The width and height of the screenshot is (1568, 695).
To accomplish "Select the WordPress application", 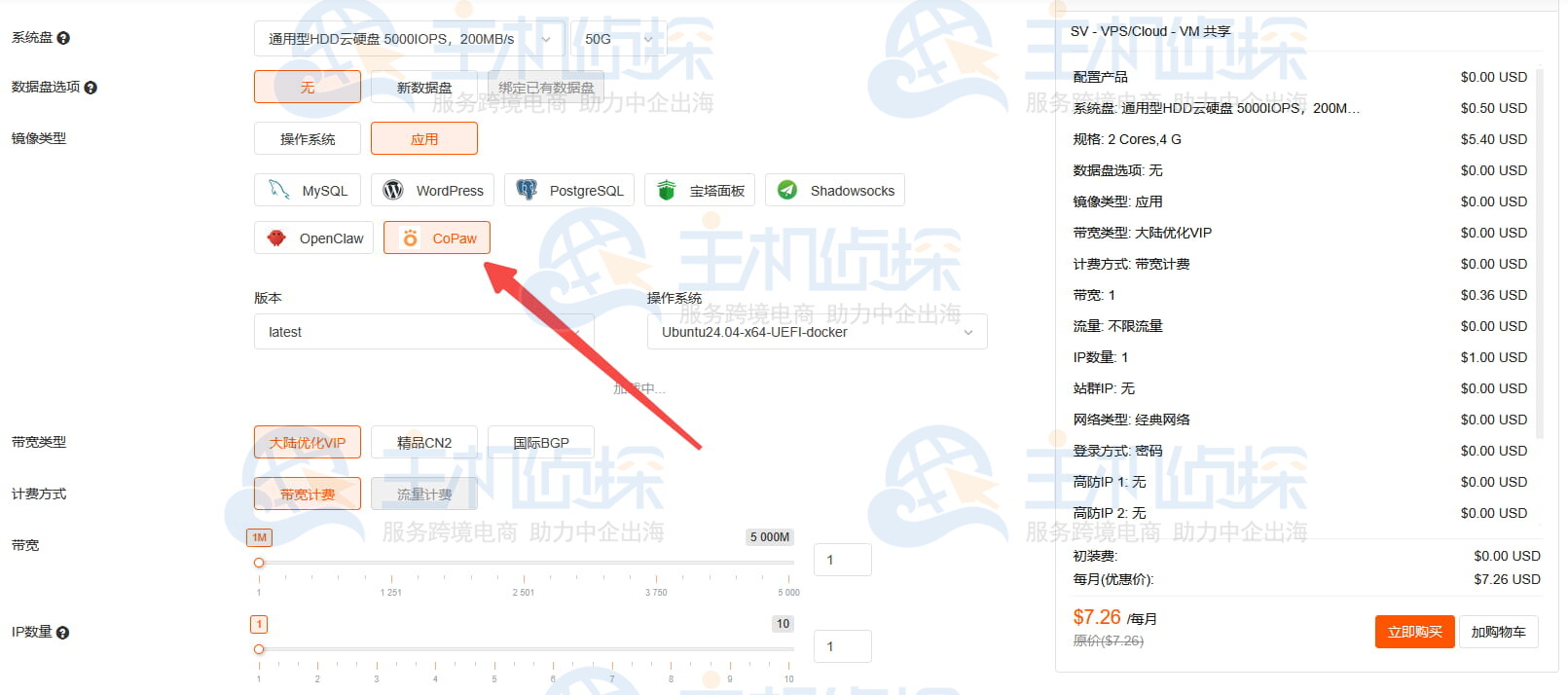I will (433, 190).
